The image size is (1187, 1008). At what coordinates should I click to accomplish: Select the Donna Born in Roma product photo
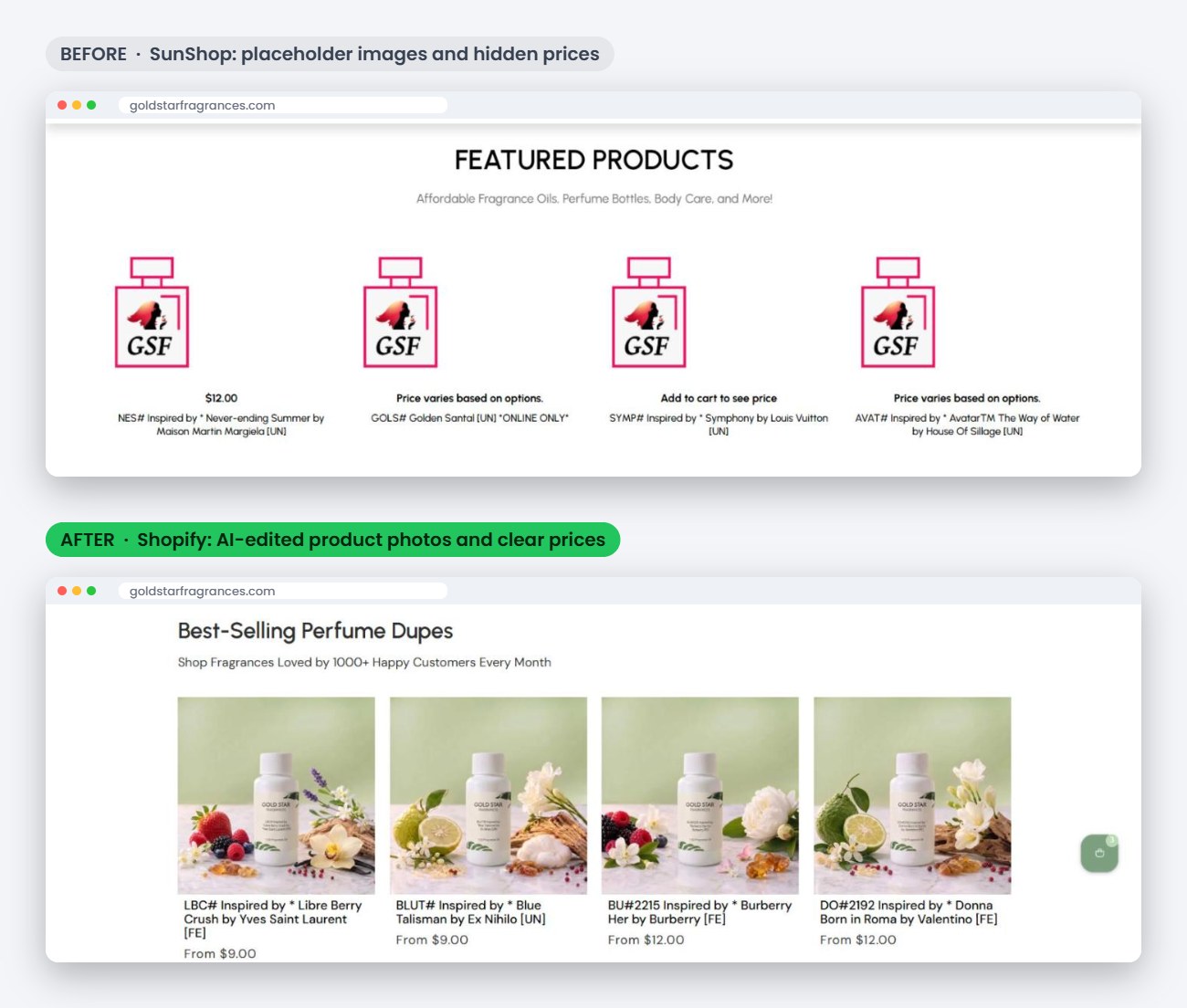(x=912, y=795)
